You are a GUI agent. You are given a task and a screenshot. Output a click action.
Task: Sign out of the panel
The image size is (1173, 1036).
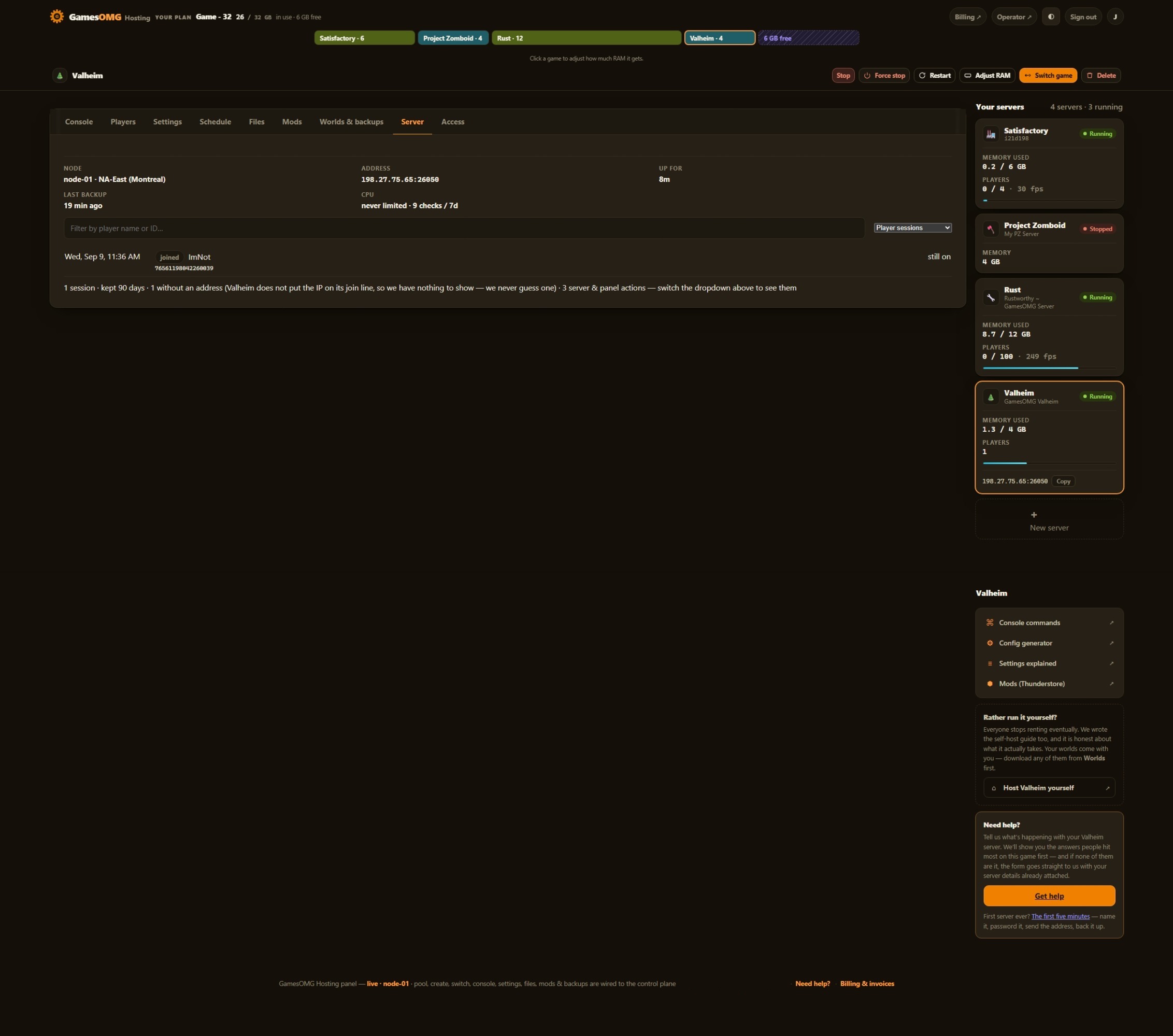pyautogui.click(x=1083, y=17)
